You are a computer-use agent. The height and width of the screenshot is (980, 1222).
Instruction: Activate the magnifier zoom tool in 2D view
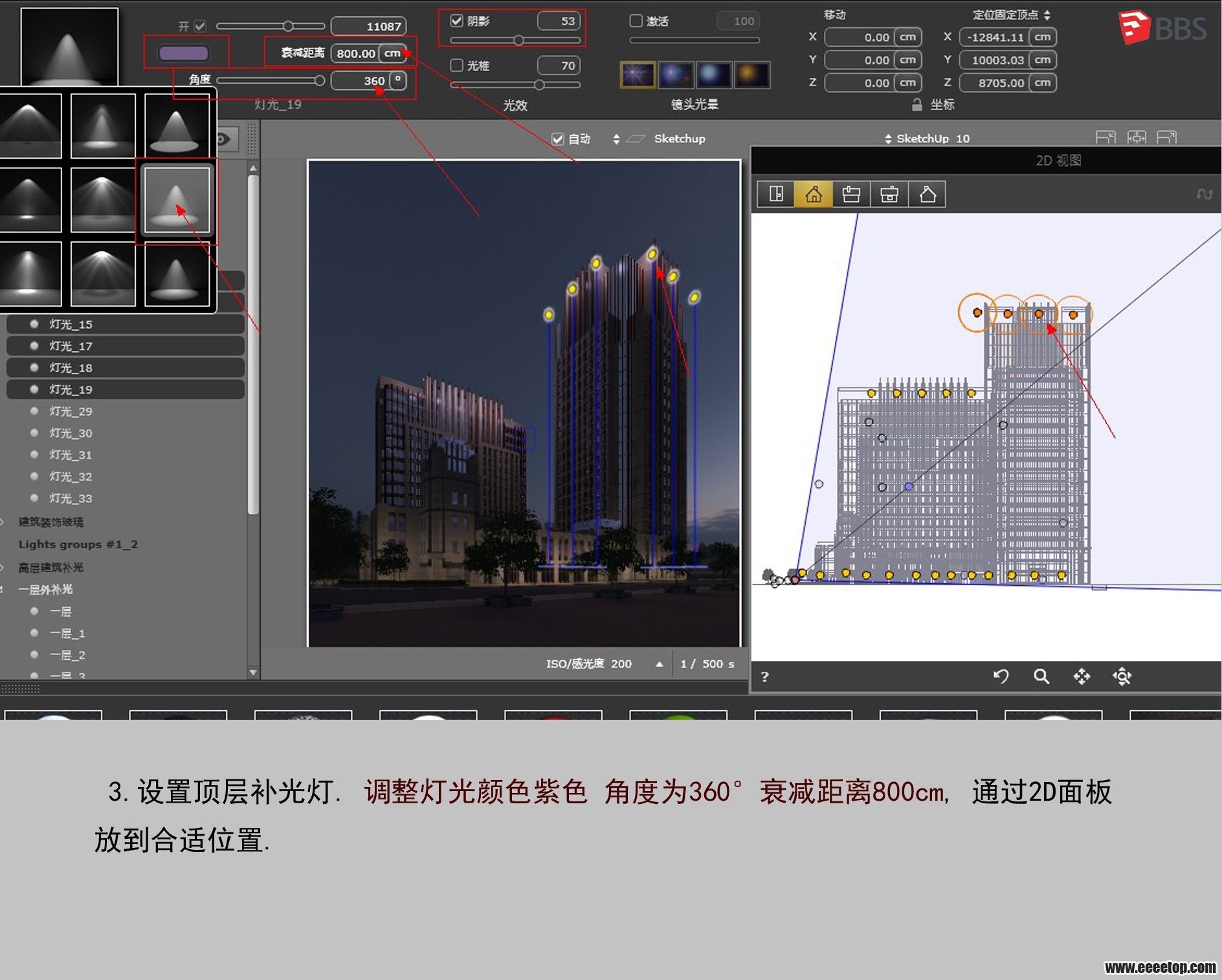pyautogui.click(x=1041, y=676)
